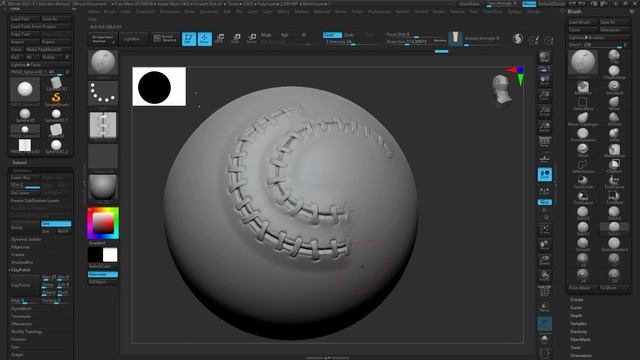The width and height of the screenshot is (640, 360).
Task: Click Load Tools From Project
Action: pyautogui.click(x=40, y=27)
